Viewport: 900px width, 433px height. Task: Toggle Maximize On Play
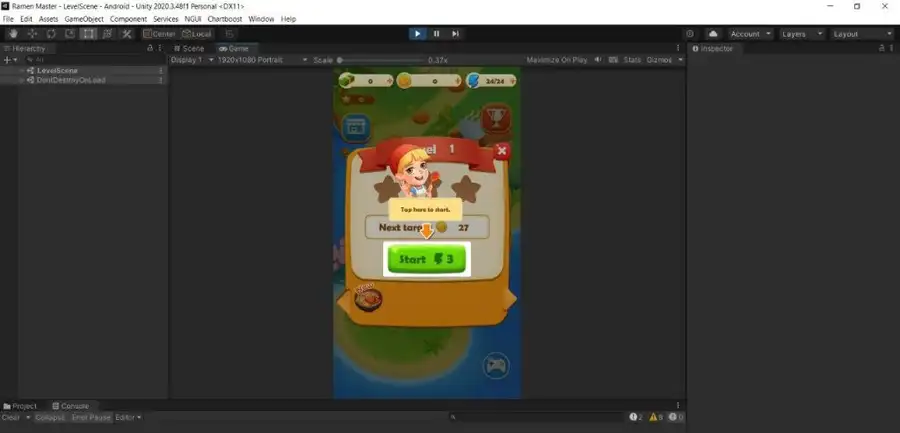coord(558,59)
